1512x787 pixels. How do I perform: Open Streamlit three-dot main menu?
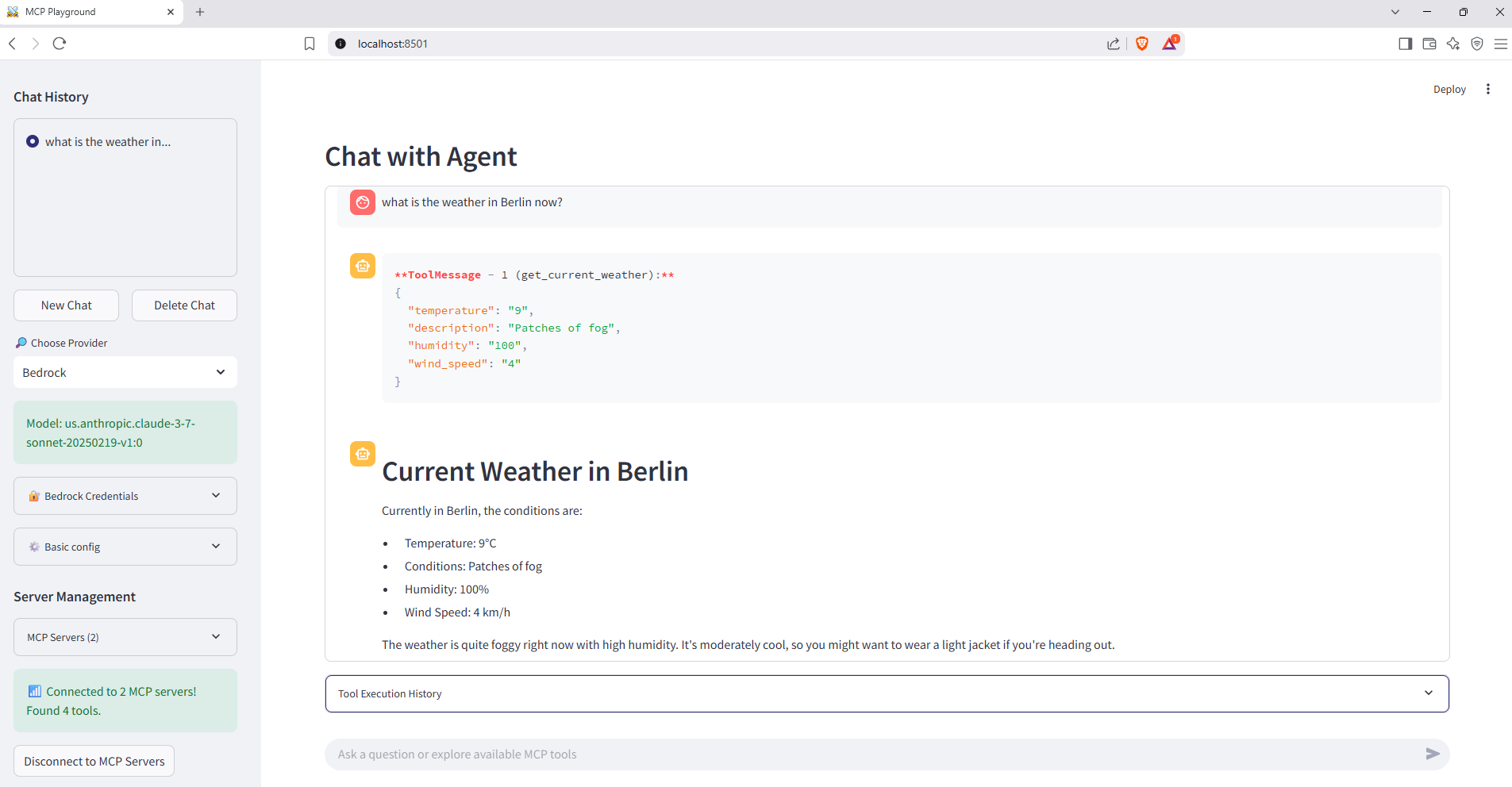pyautogui.click(x=1488, y=90)
